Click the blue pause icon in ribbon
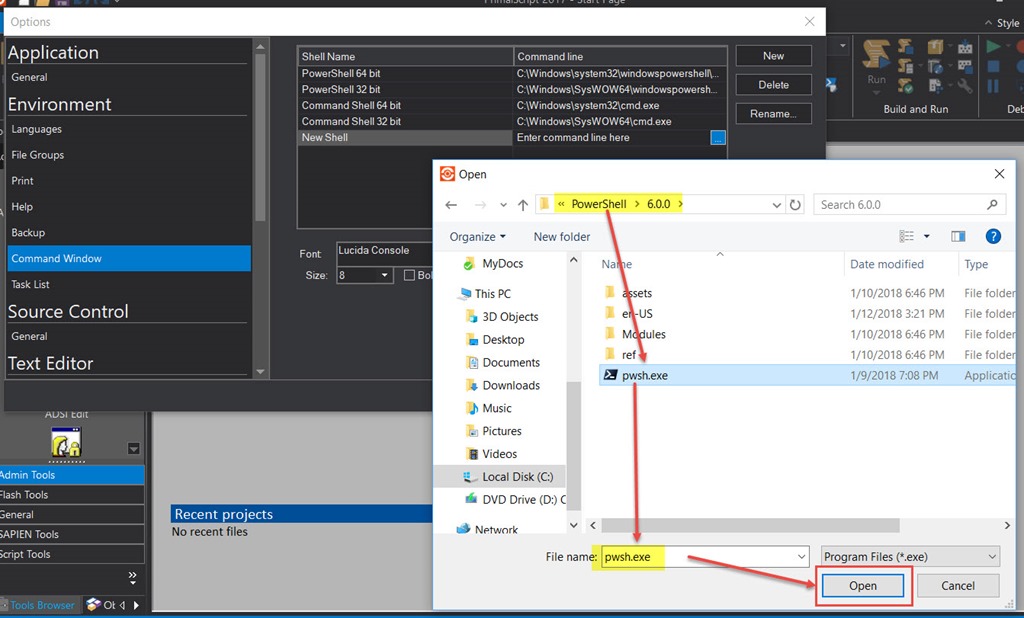Viewport: 1024px width, 618px height. tap(993, 86)
